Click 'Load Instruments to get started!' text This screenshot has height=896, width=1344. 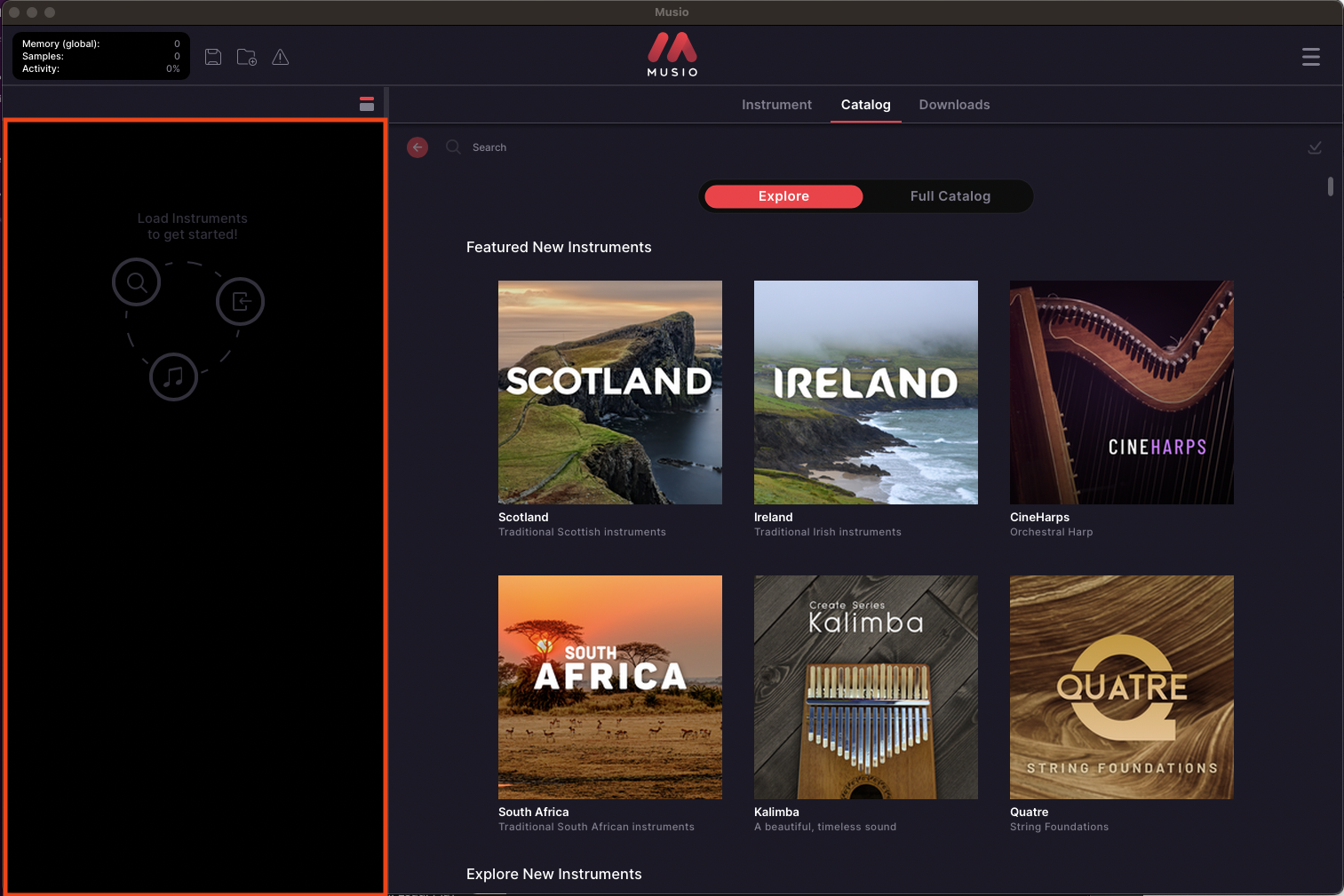(x=193, y=226)
